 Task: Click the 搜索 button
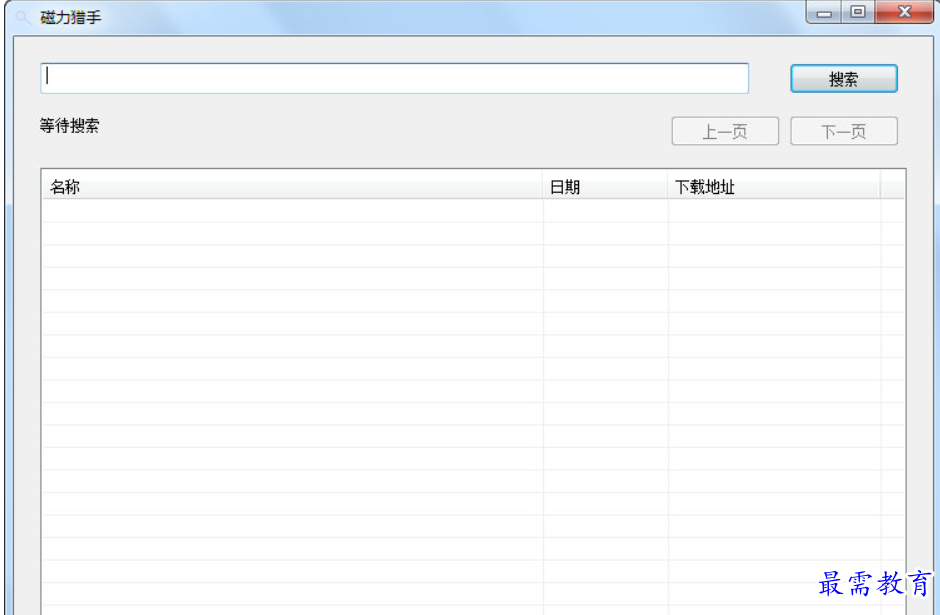(x=843, y=79)
